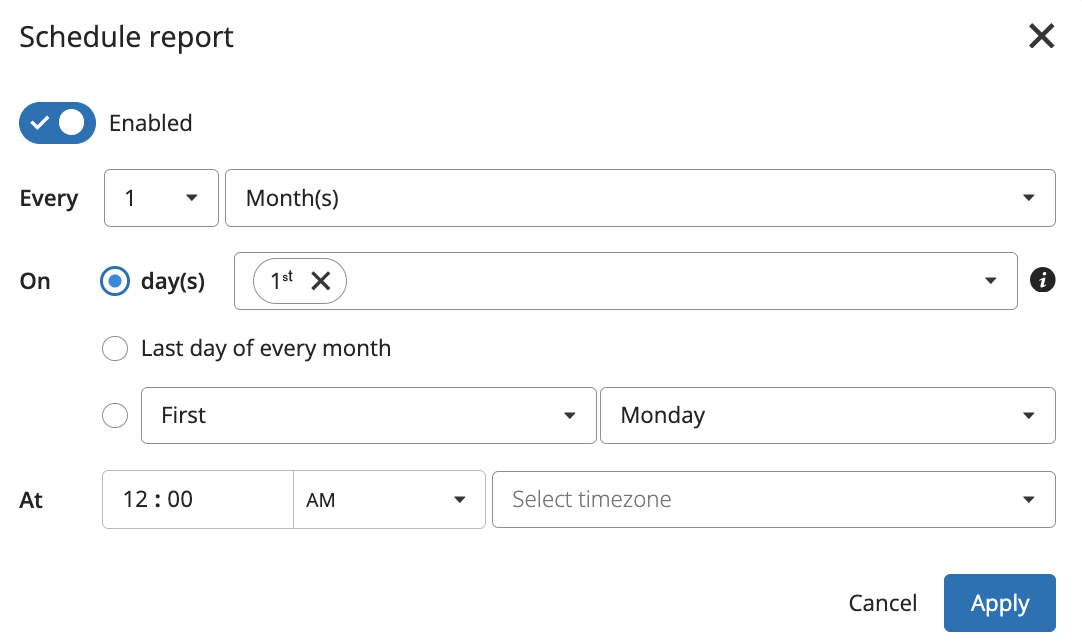The width and height of the screenshot is (1082, 644).
Task: Select the First Monday radio option
Action: click(115, 415)
